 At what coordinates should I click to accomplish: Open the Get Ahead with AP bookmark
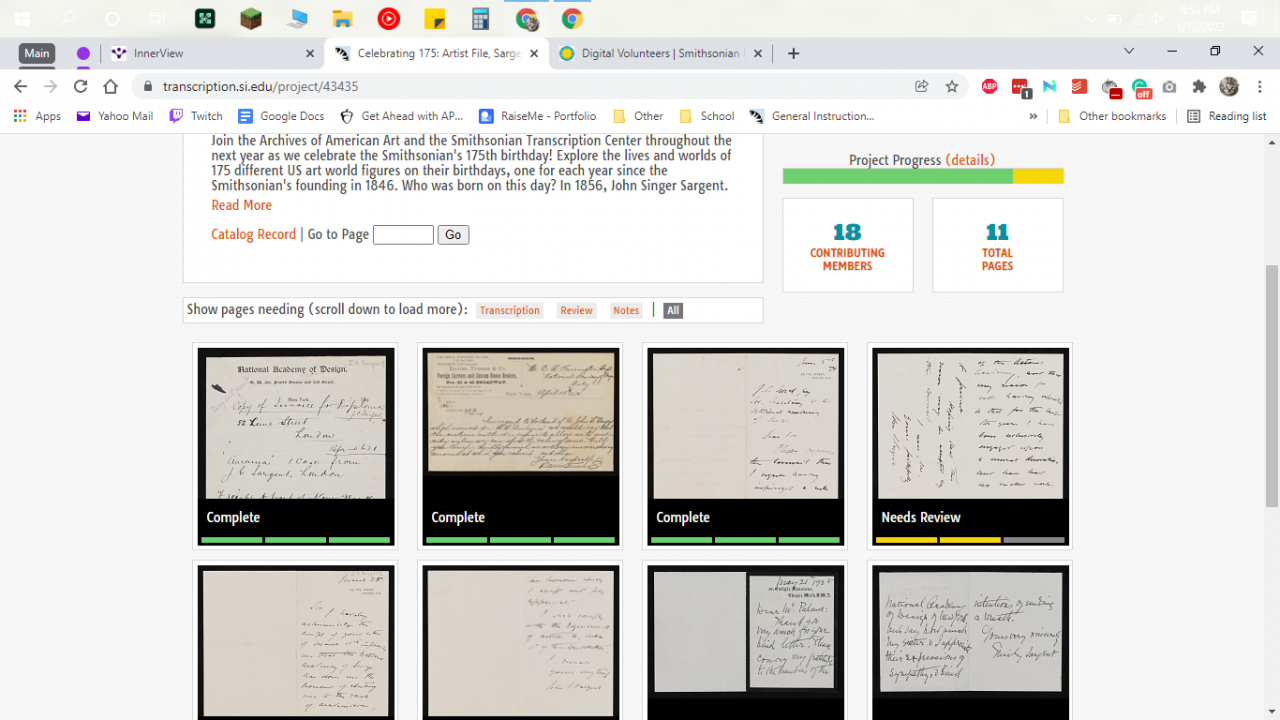point(402,116)
